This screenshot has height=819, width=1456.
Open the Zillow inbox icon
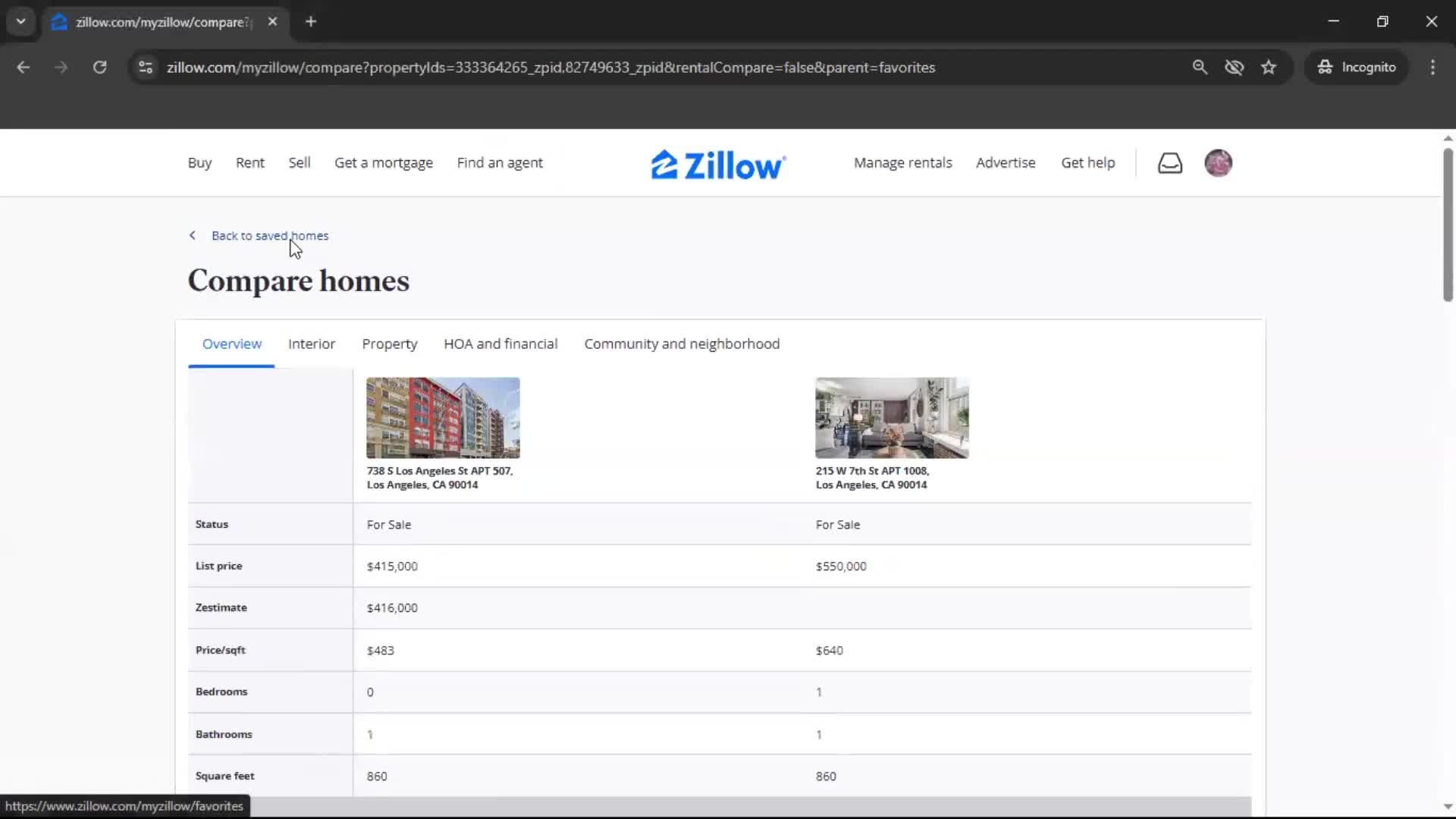[x=1169, y=163]
